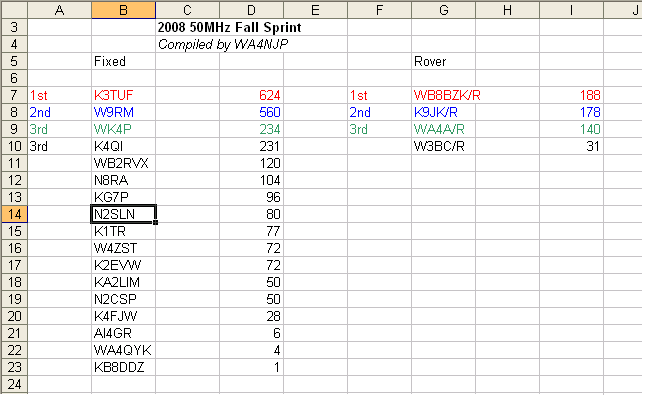Select column D header

(x=251, y=9)
